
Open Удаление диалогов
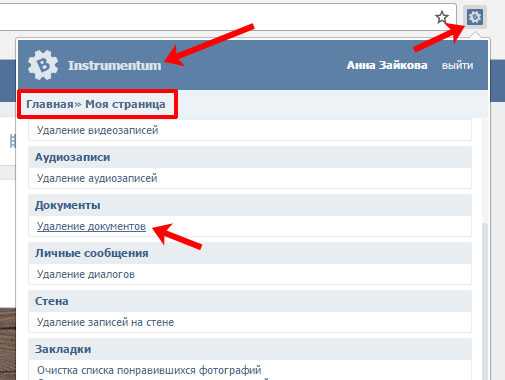(86, 274)
